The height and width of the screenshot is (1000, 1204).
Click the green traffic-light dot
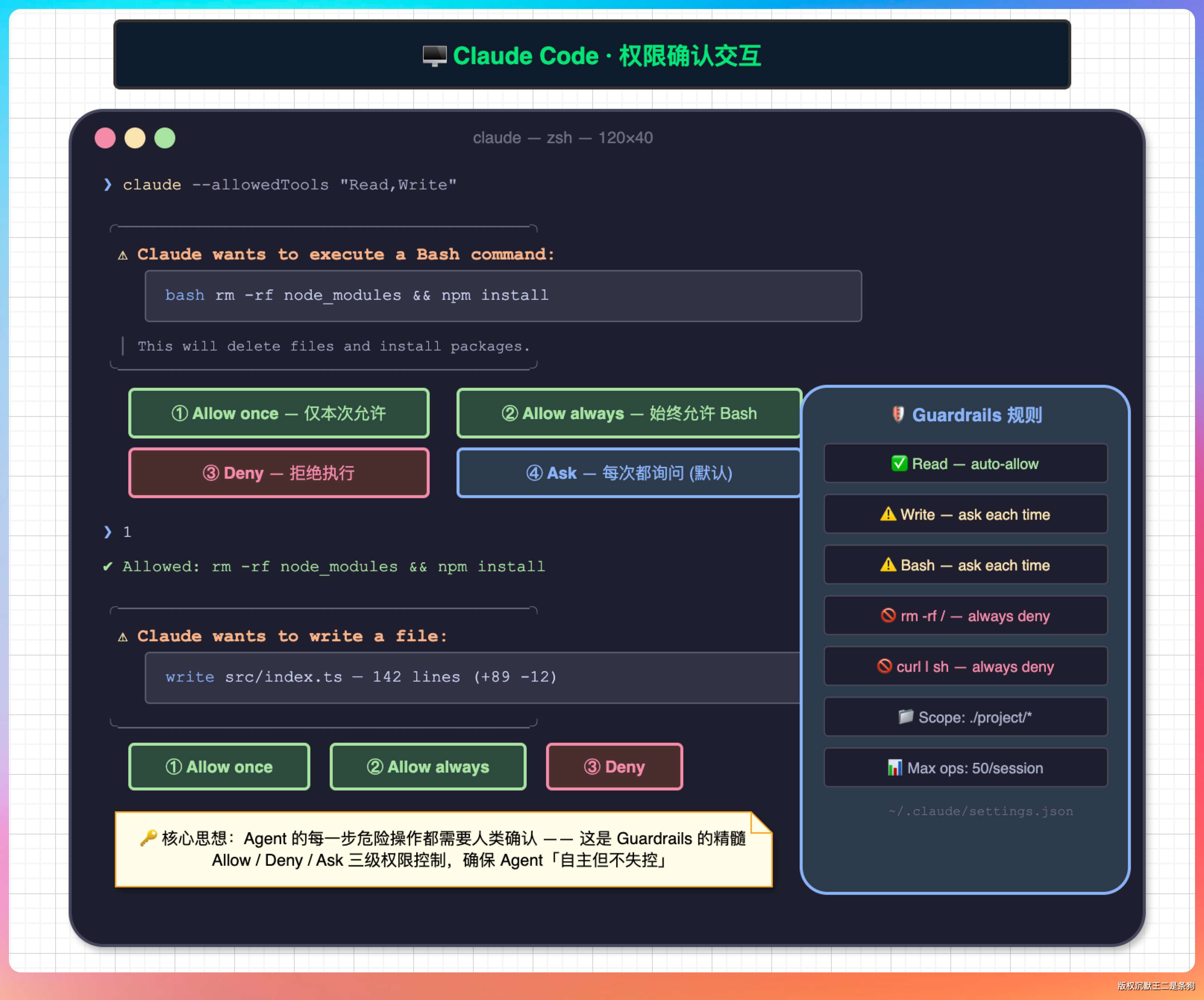tap(165, 138)
